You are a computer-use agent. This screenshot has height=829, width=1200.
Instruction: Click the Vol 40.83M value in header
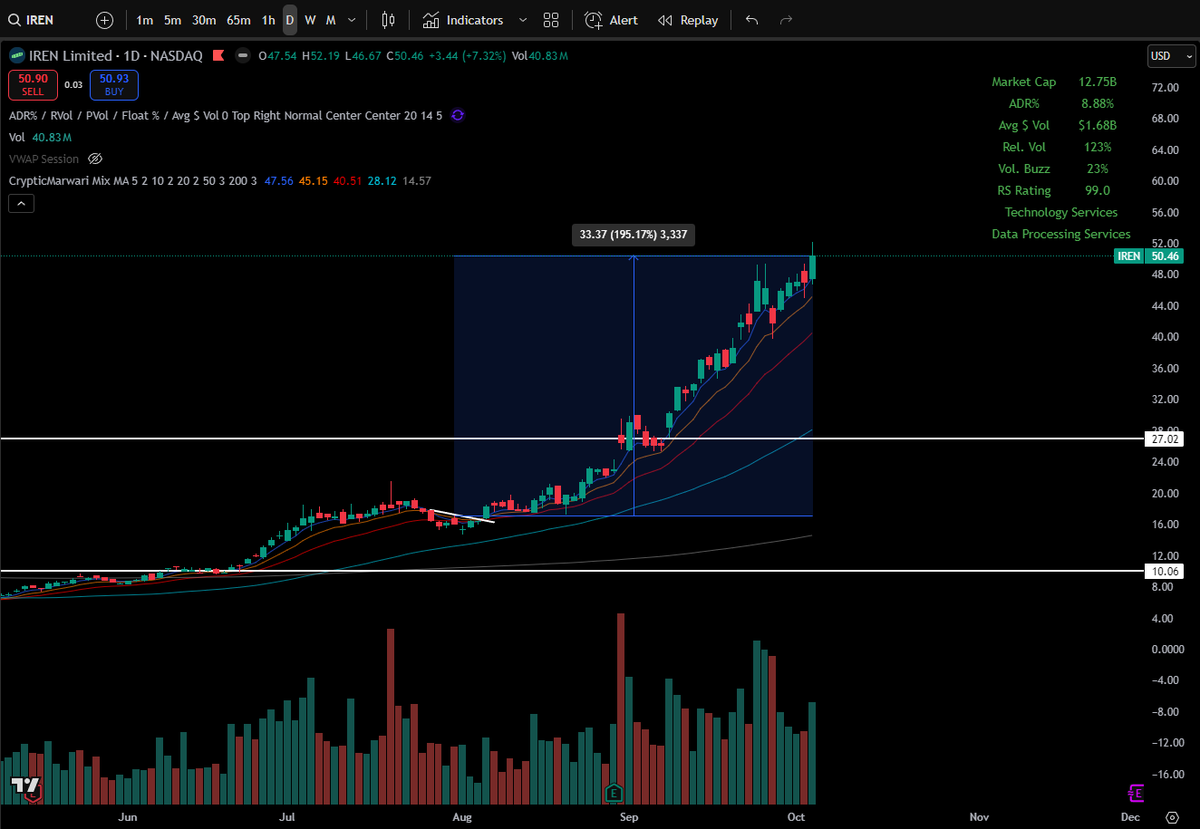(x=540, y=56)
